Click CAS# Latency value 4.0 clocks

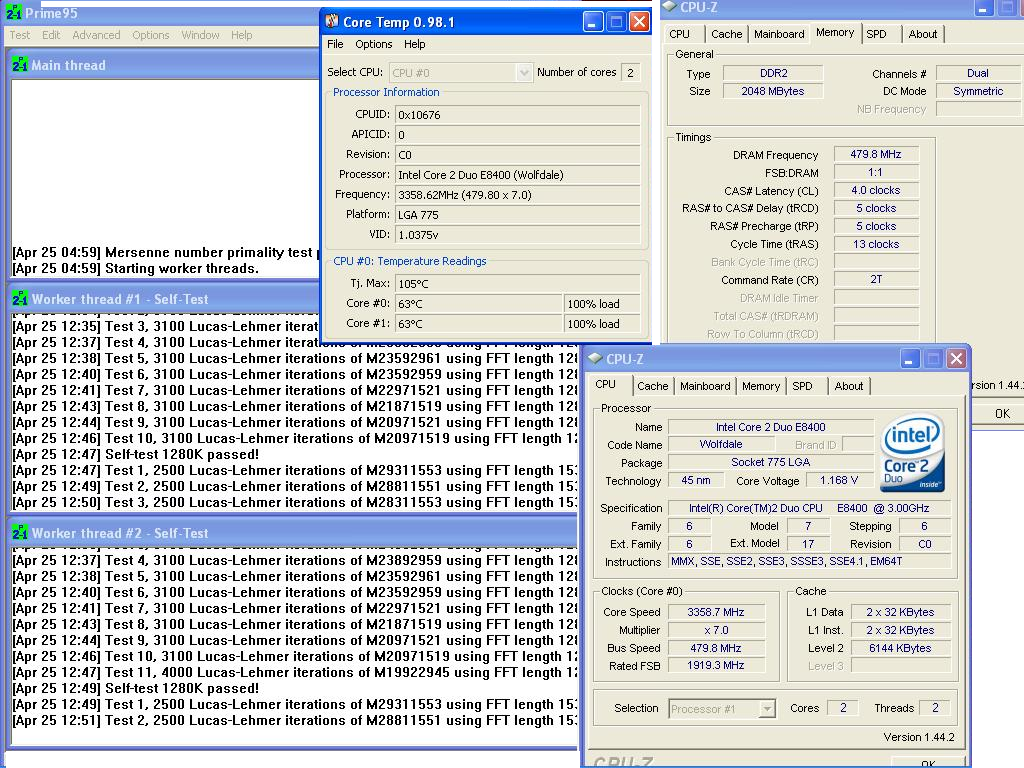click(876, 191)
